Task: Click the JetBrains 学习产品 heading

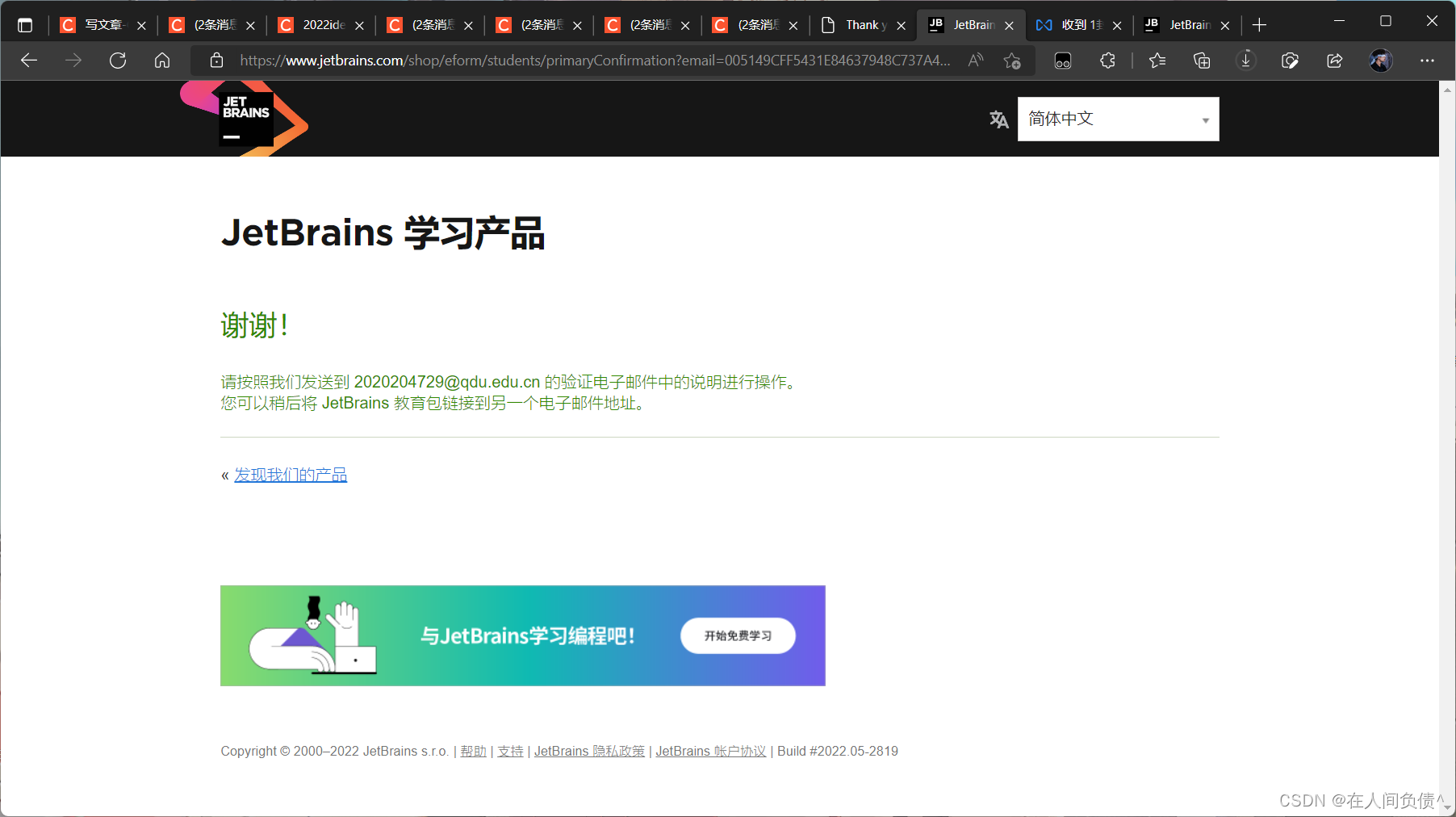Action: click(x=383, y=233)
